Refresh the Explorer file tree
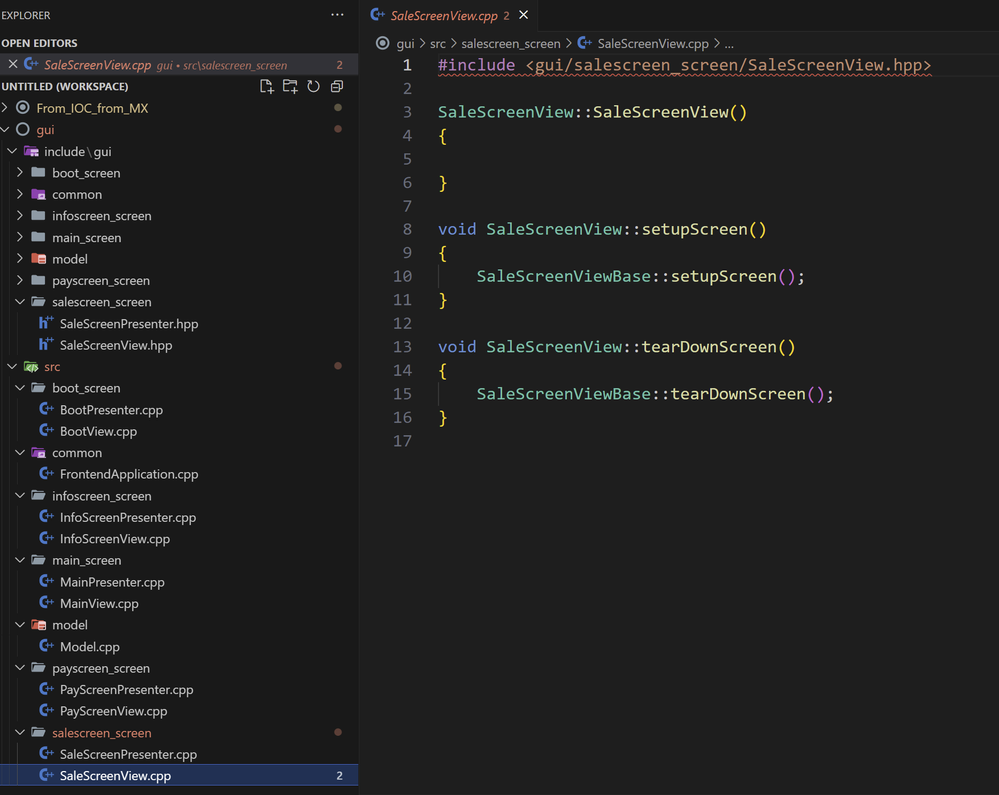The width and height of the screenshot is (999, 795). pyautogui.click(x=313, y=87)
